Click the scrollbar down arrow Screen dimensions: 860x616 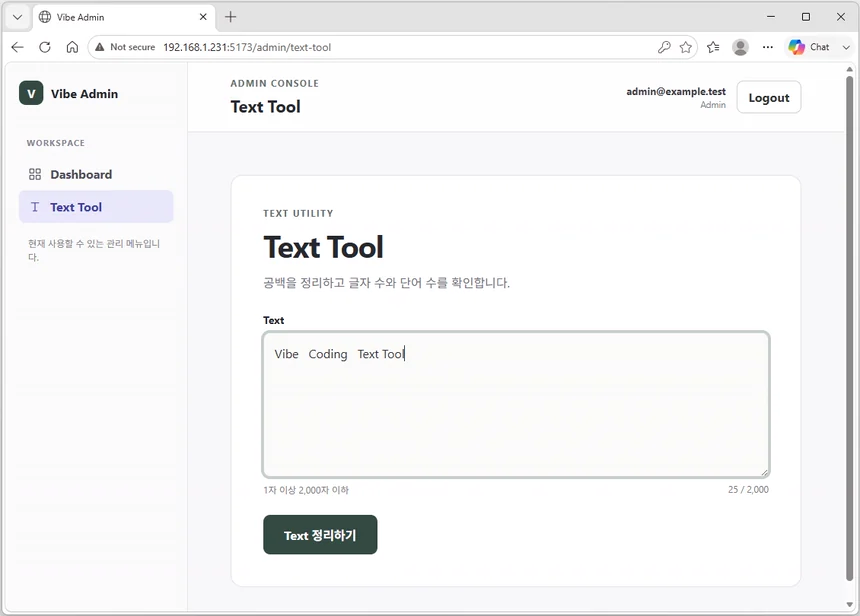[x=850, y=604]
